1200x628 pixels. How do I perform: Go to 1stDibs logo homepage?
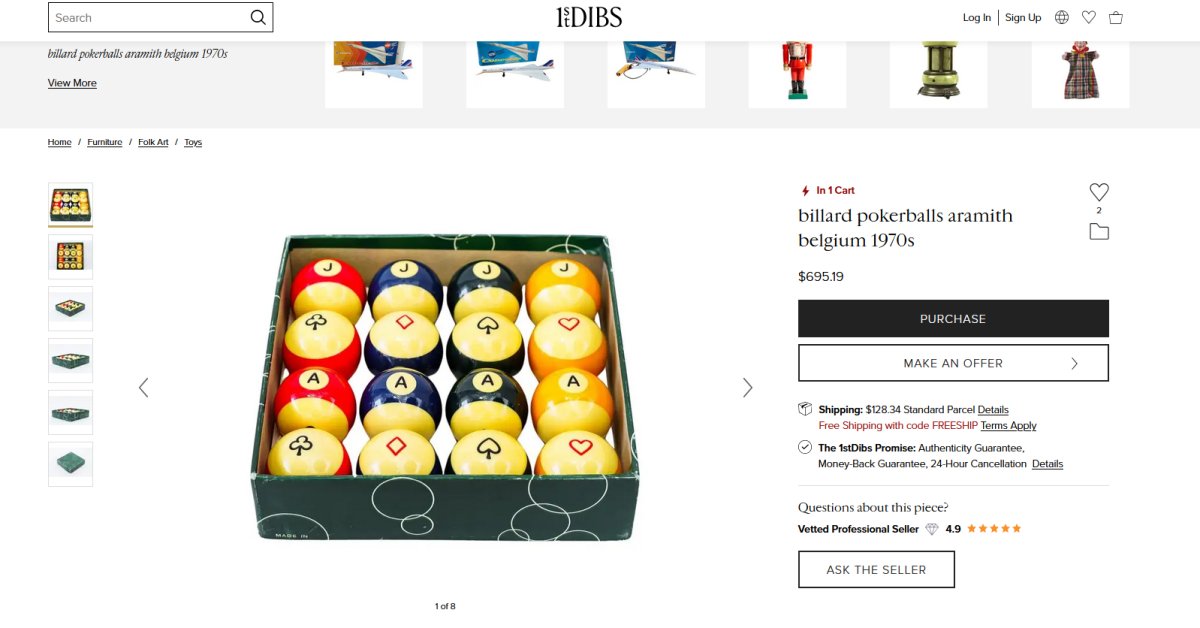589,17
